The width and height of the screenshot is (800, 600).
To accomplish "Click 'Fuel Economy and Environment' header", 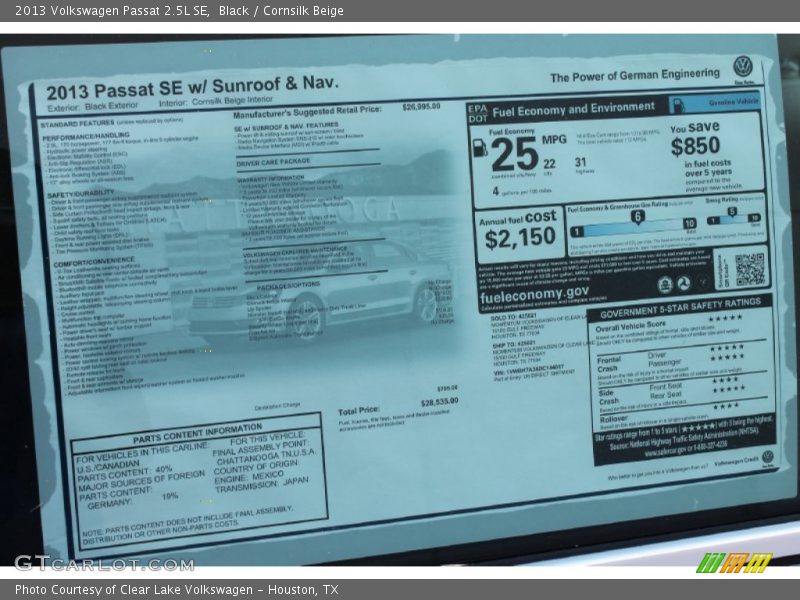I will point(573,109).
